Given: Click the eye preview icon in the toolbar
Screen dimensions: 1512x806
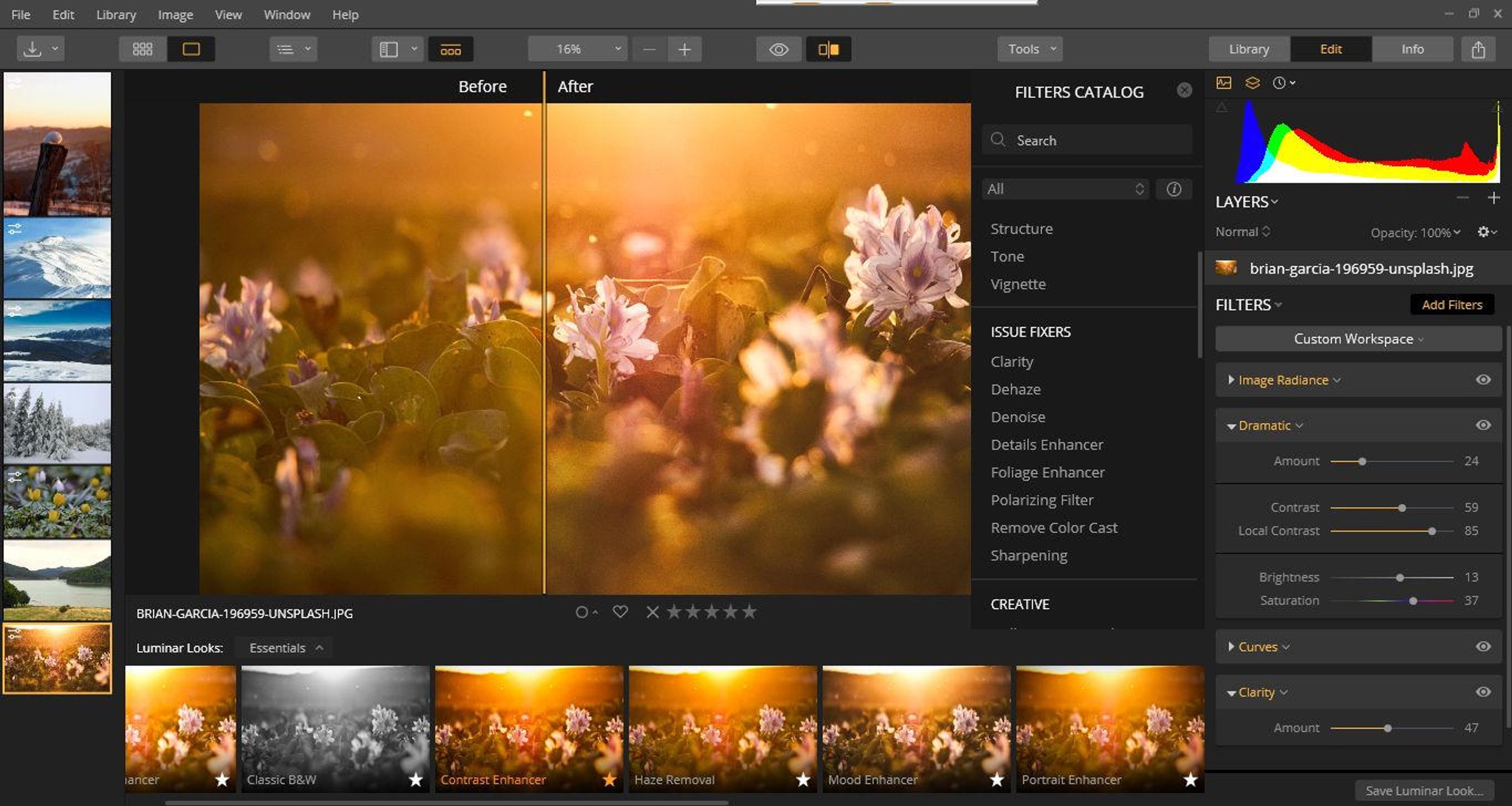Looking at the screenshot, I should (778, 49).
